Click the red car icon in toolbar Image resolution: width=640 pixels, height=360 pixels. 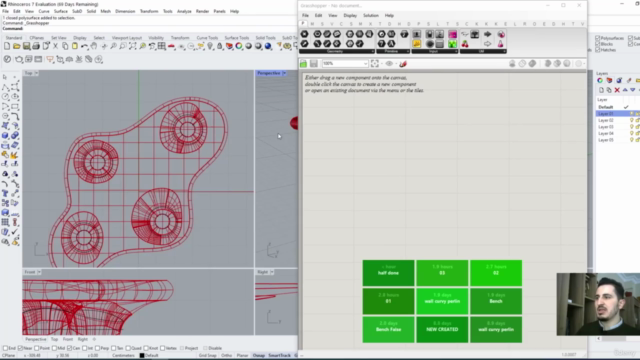(x=171, y=46)
